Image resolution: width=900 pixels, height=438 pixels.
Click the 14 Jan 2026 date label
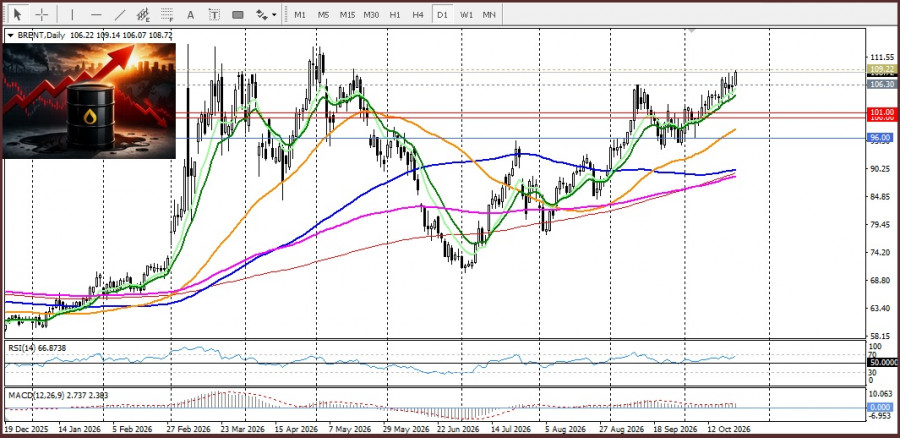(x=80, y=429)
